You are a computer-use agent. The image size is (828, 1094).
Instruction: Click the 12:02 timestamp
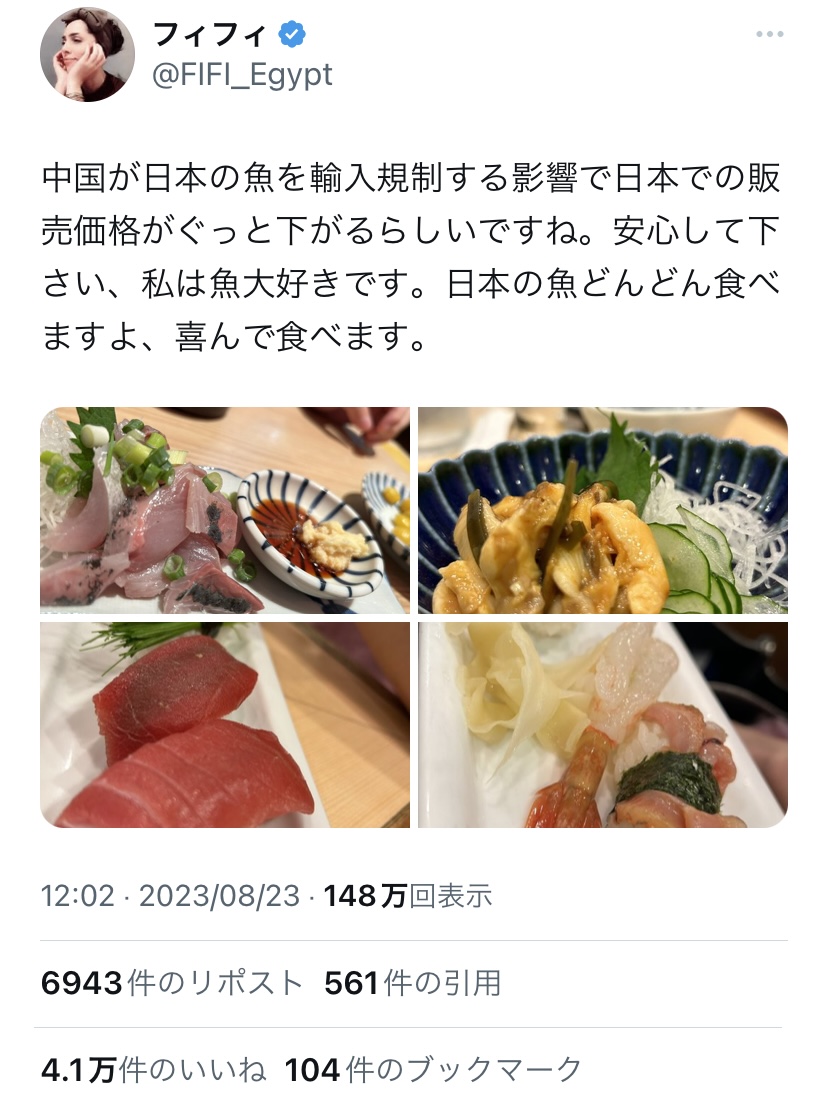[77, 896]
